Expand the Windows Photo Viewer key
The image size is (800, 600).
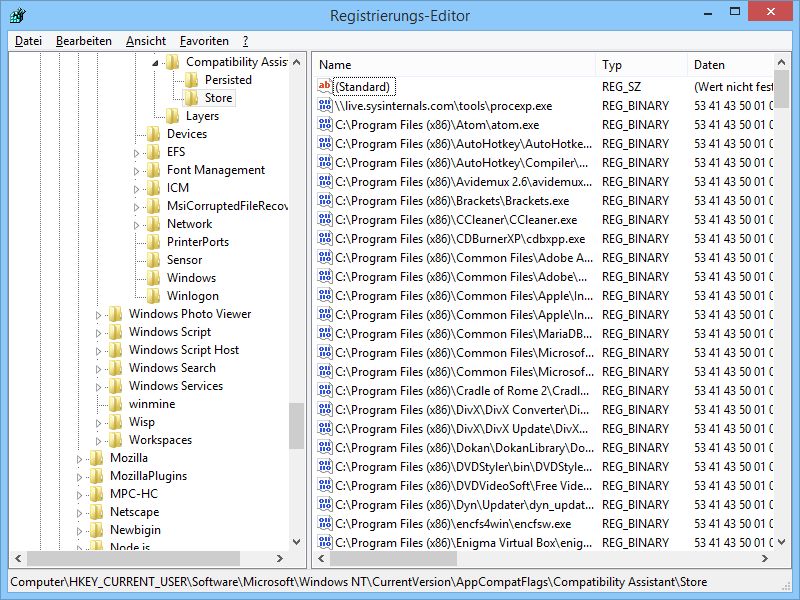(x=98, y=315)
